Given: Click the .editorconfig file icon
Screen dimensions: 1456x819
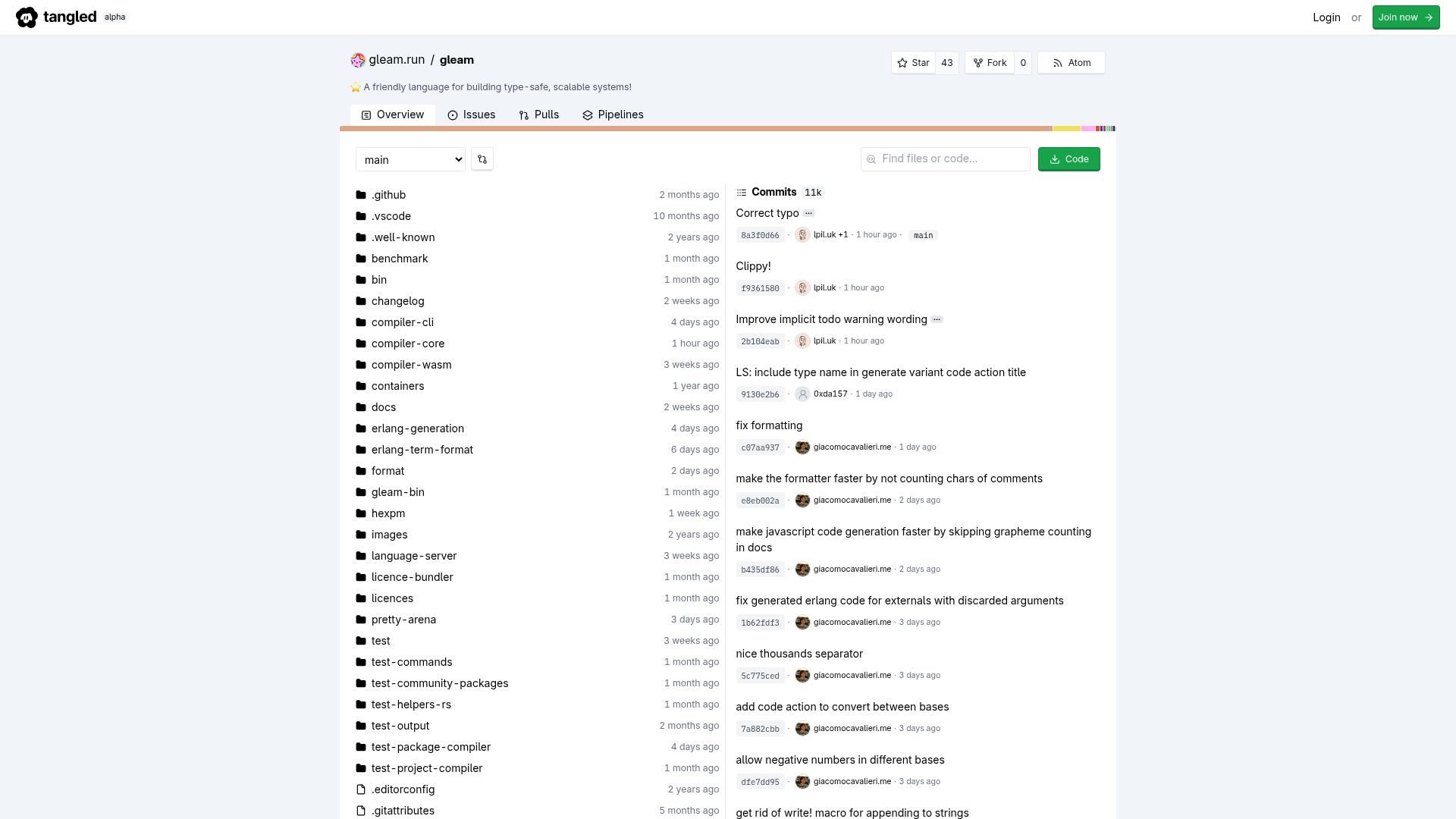Looking at the screenshot, I should (361, 789).
